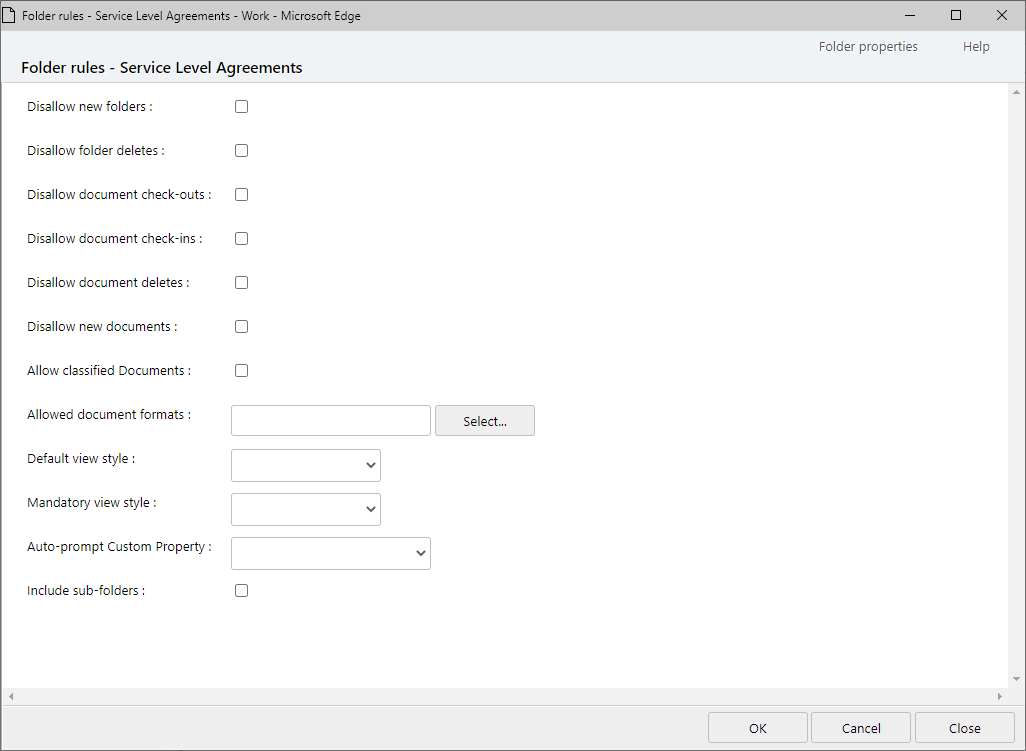The width and height of the screenshot is (1026, 751).
Task: Open the Folder properties menu item
Action: tap(867, 47)
